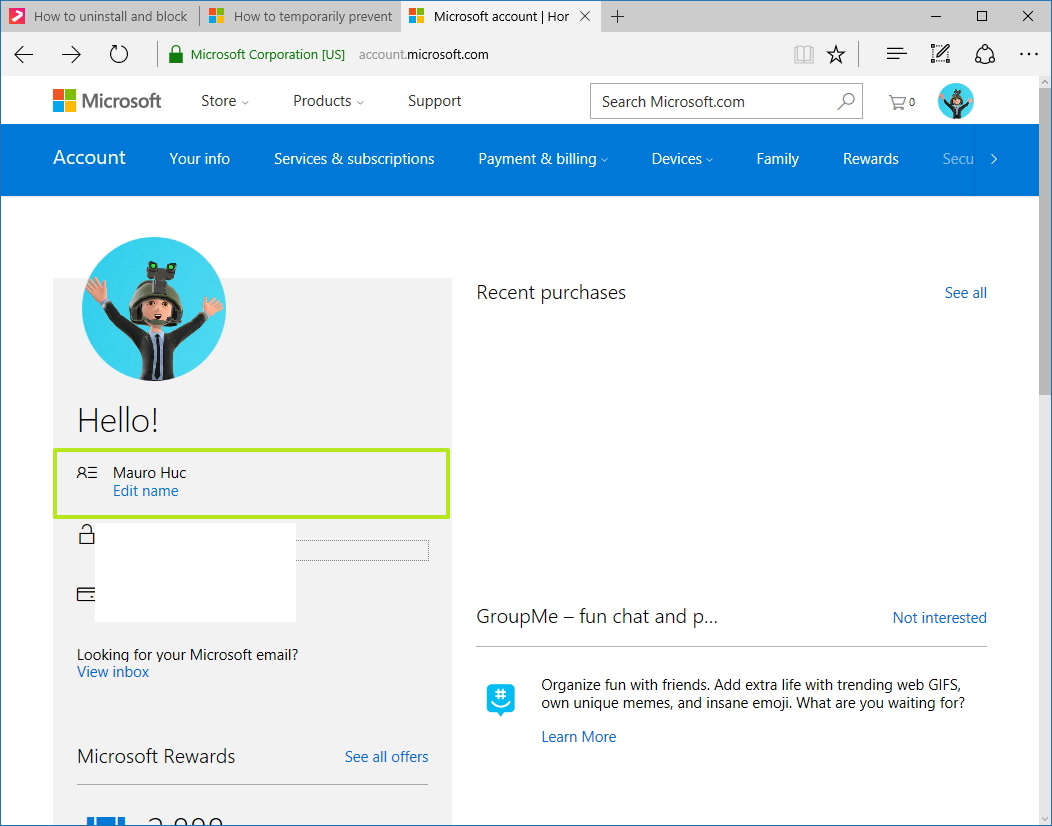Open the Hub lines icon
The width and height of the screenshot is (1052, 826).
point(896,54)
